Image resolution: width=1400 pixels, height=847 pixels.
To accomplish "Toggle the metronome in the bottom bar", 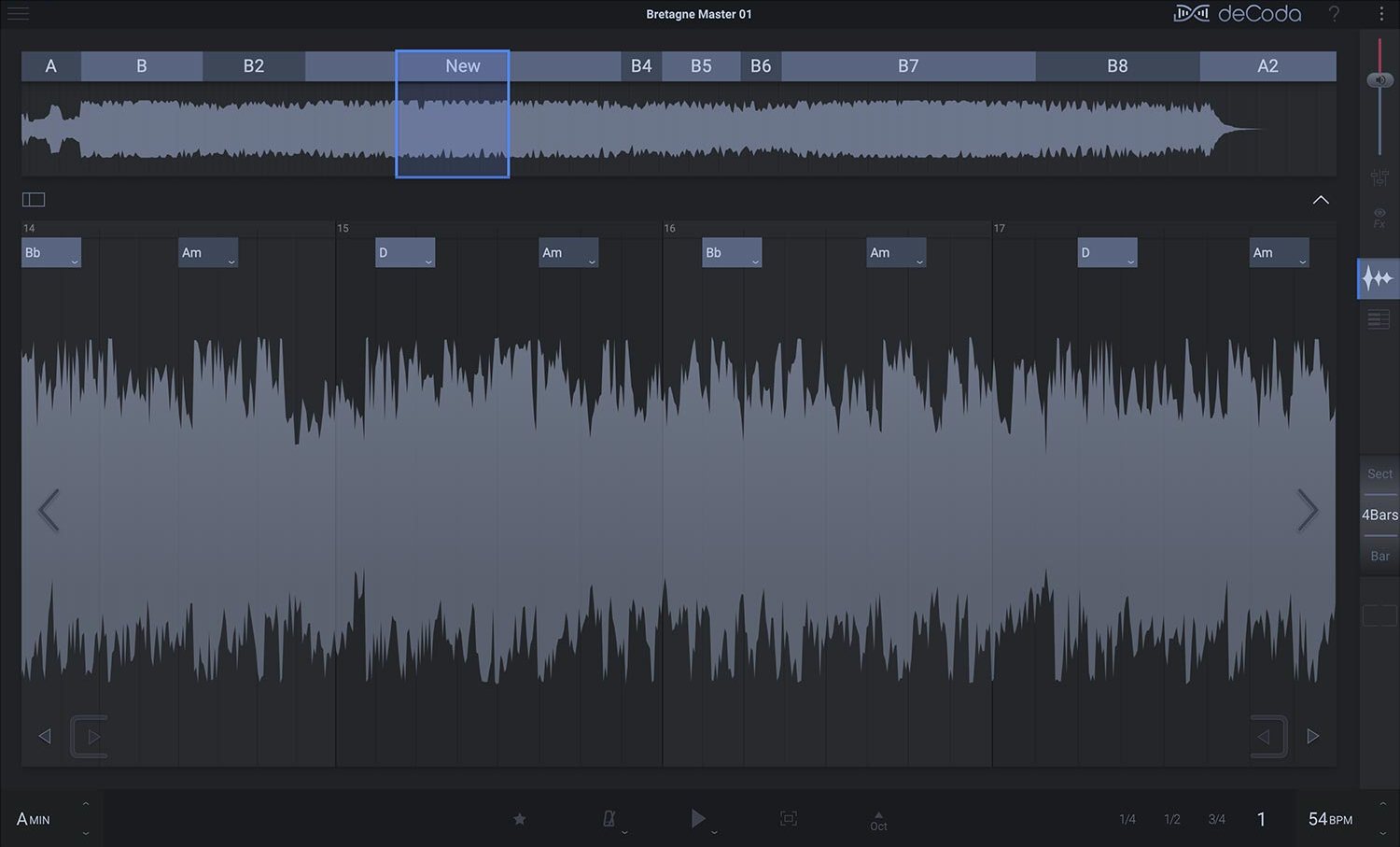I will tap(609, 819).
